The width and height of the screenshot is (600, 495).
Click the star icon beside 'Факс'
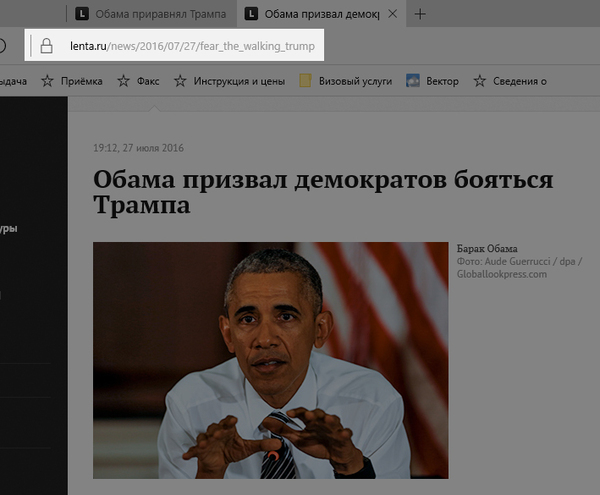[x=124, y=81]
